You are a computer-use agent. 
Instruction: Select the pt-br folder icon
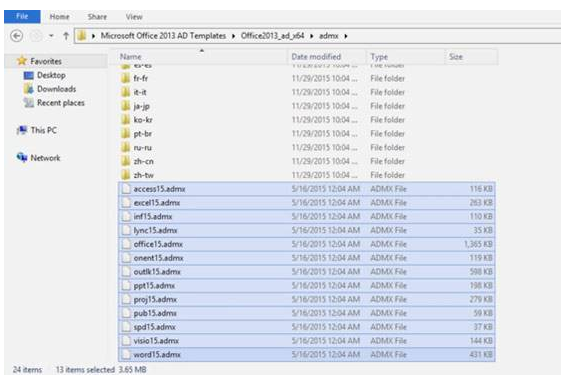pyautogui.click(x=125, y=133)
